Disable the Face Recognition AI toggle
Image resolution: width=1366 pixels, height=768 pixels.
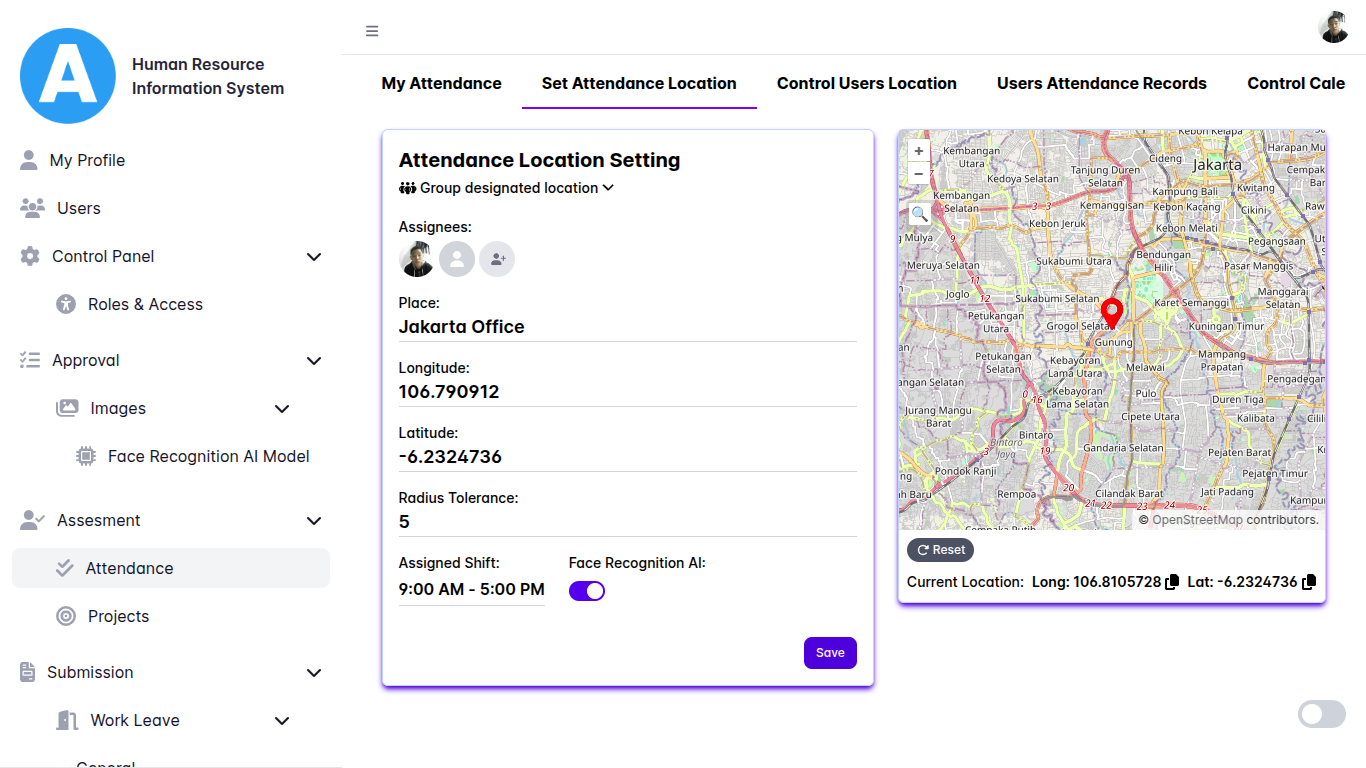587,591
